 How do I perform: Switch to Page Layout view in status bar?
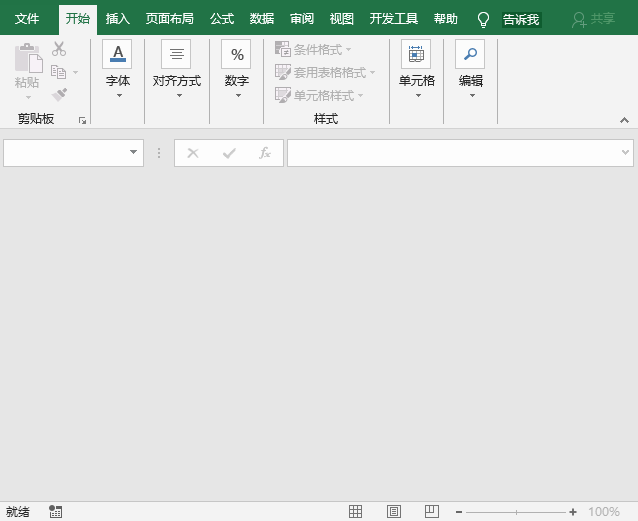394,512
